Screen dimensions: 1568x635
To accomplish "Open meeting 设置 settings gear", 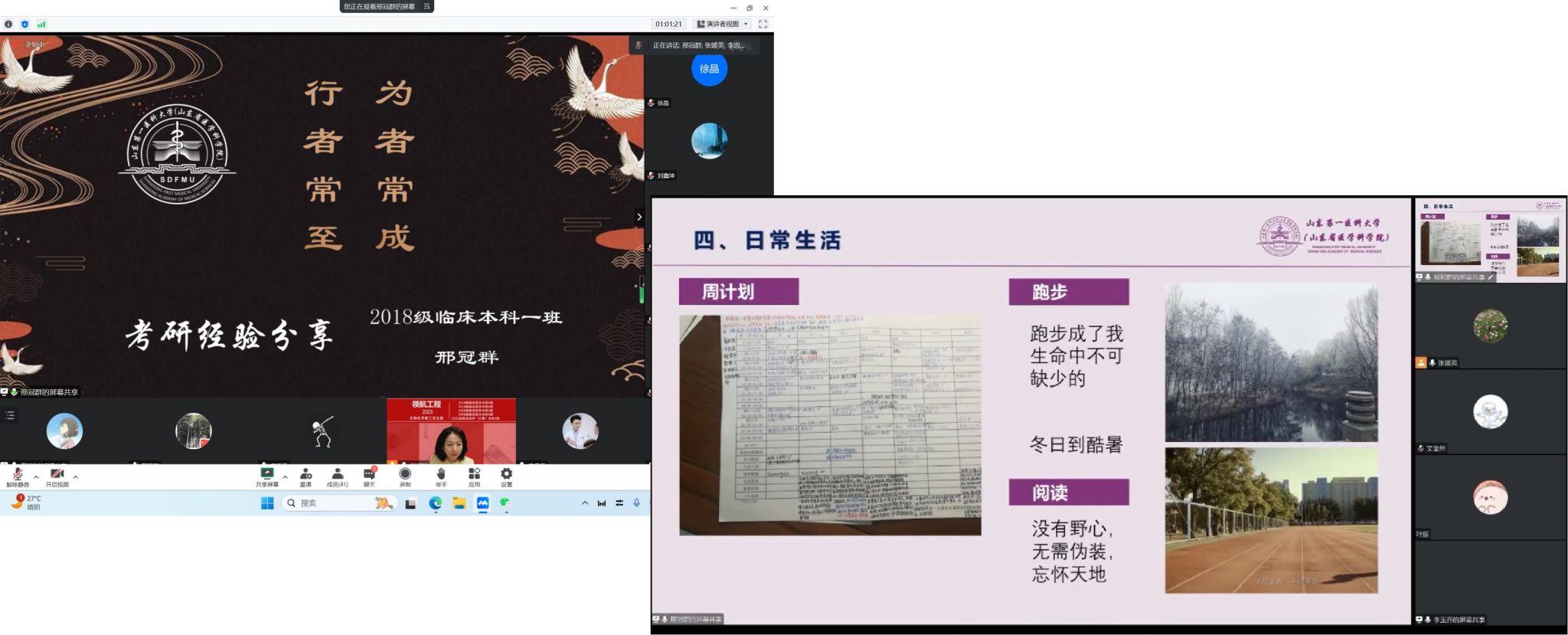I will [x=506, y=476].
